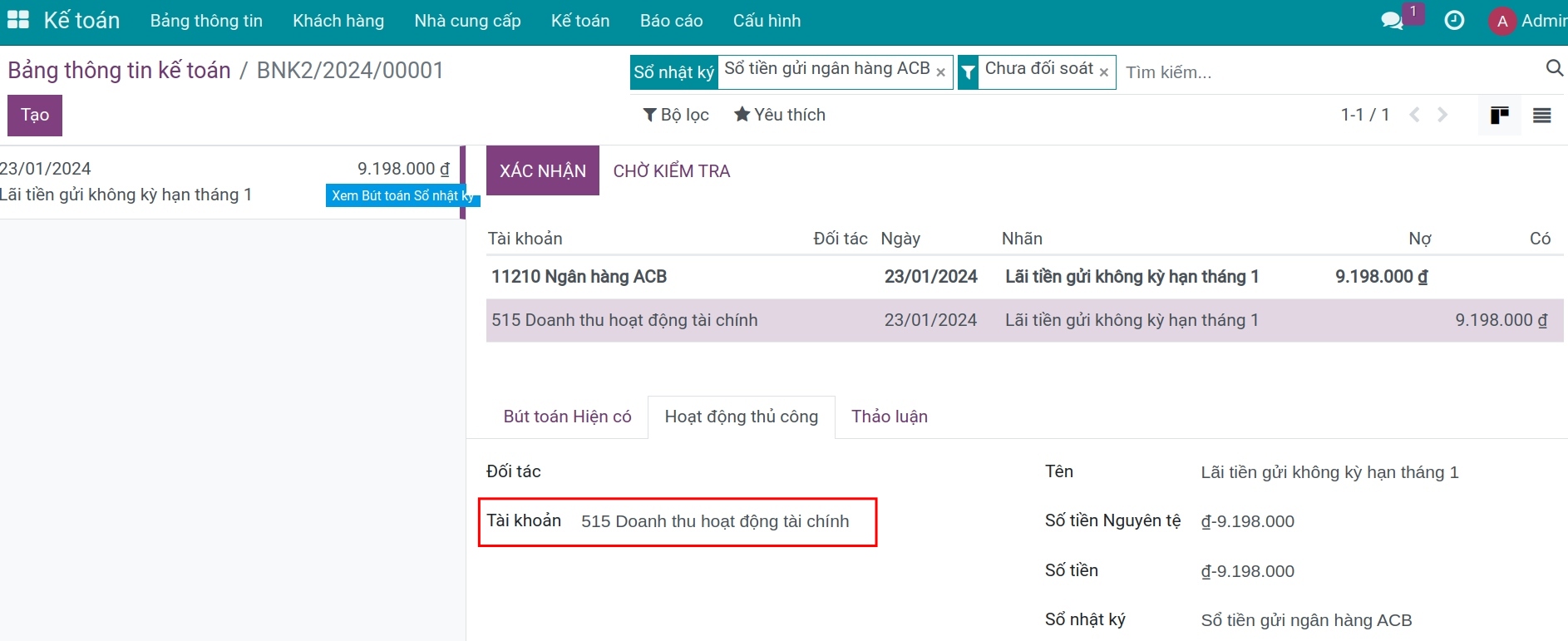Remove the Chưa đối soát filter
Screen dimensions: 1568x641
pos(1103,73)
